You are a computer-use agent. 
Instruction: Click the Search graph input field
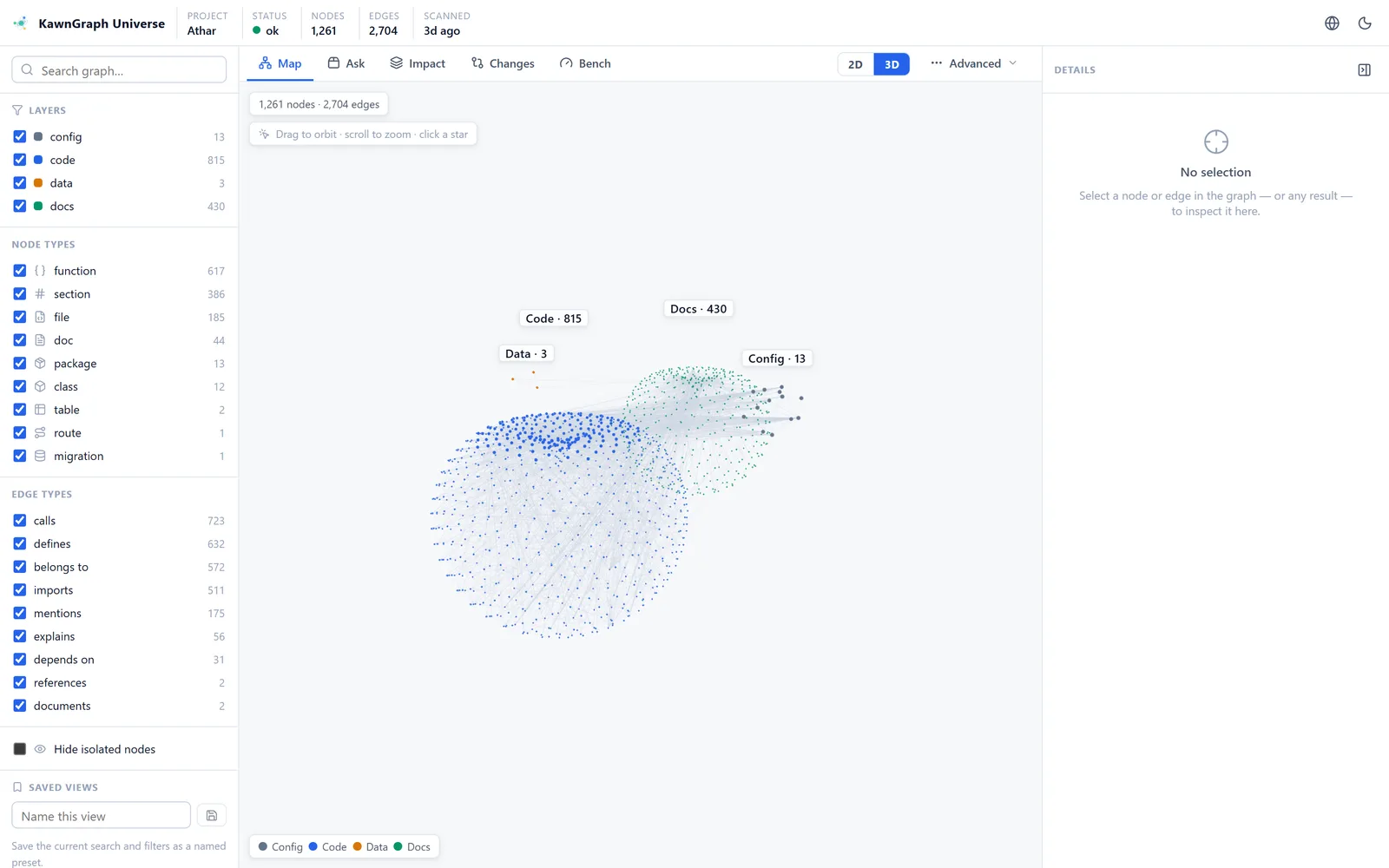(x=119, y=70)
